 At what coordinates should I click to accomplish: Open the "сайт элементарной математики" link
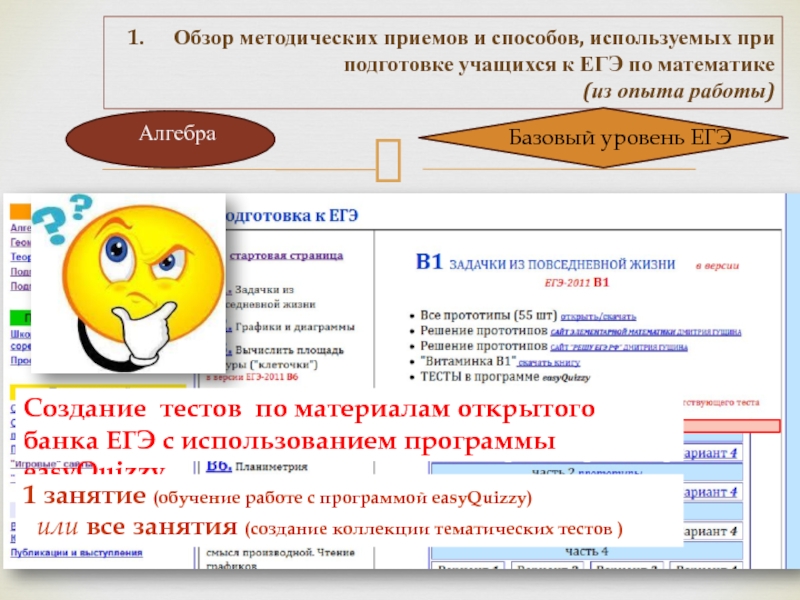click(645, 332)
